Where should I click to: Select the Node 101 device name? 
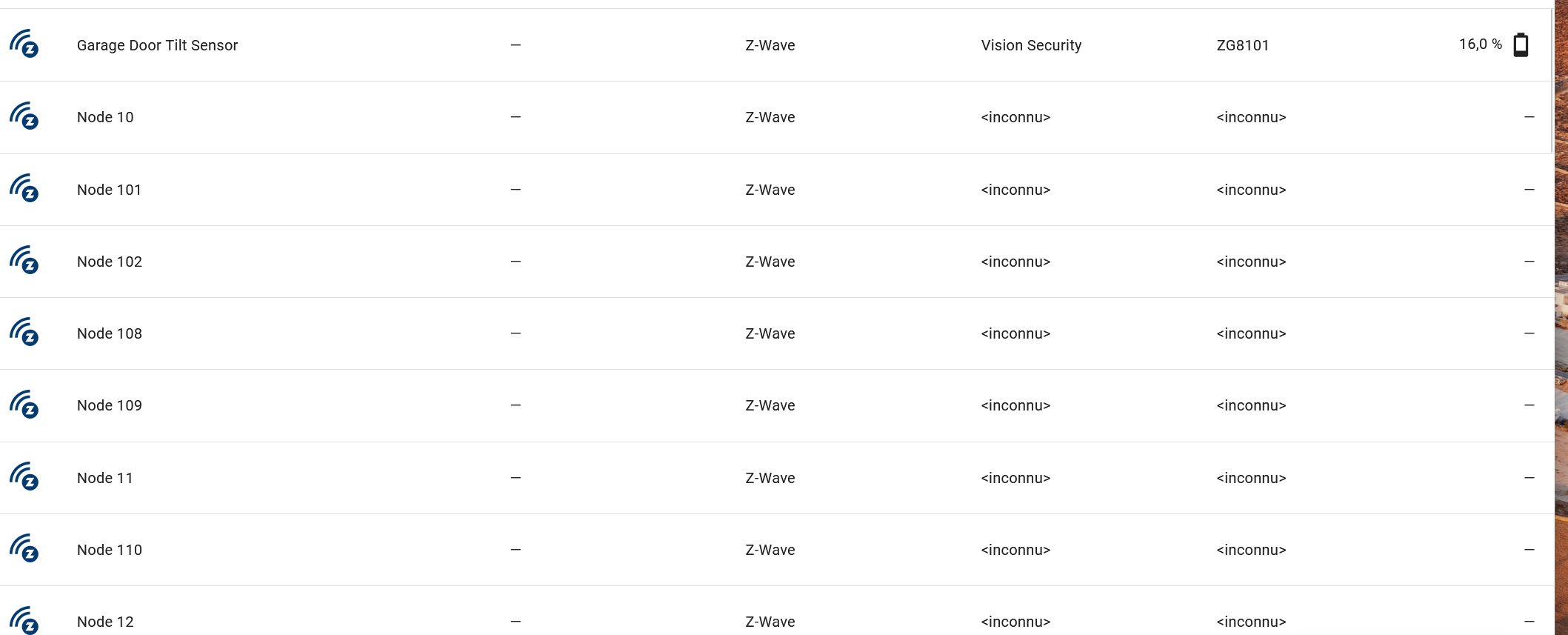pyautogui.click(x=109, y=190)
